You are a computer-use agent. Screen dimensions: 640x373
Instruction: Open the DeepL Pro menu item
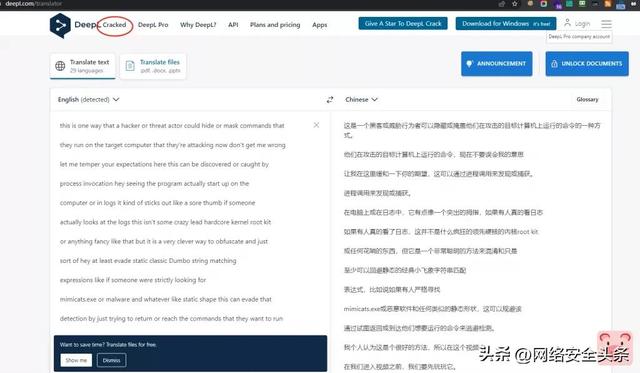tap(153, 25)
